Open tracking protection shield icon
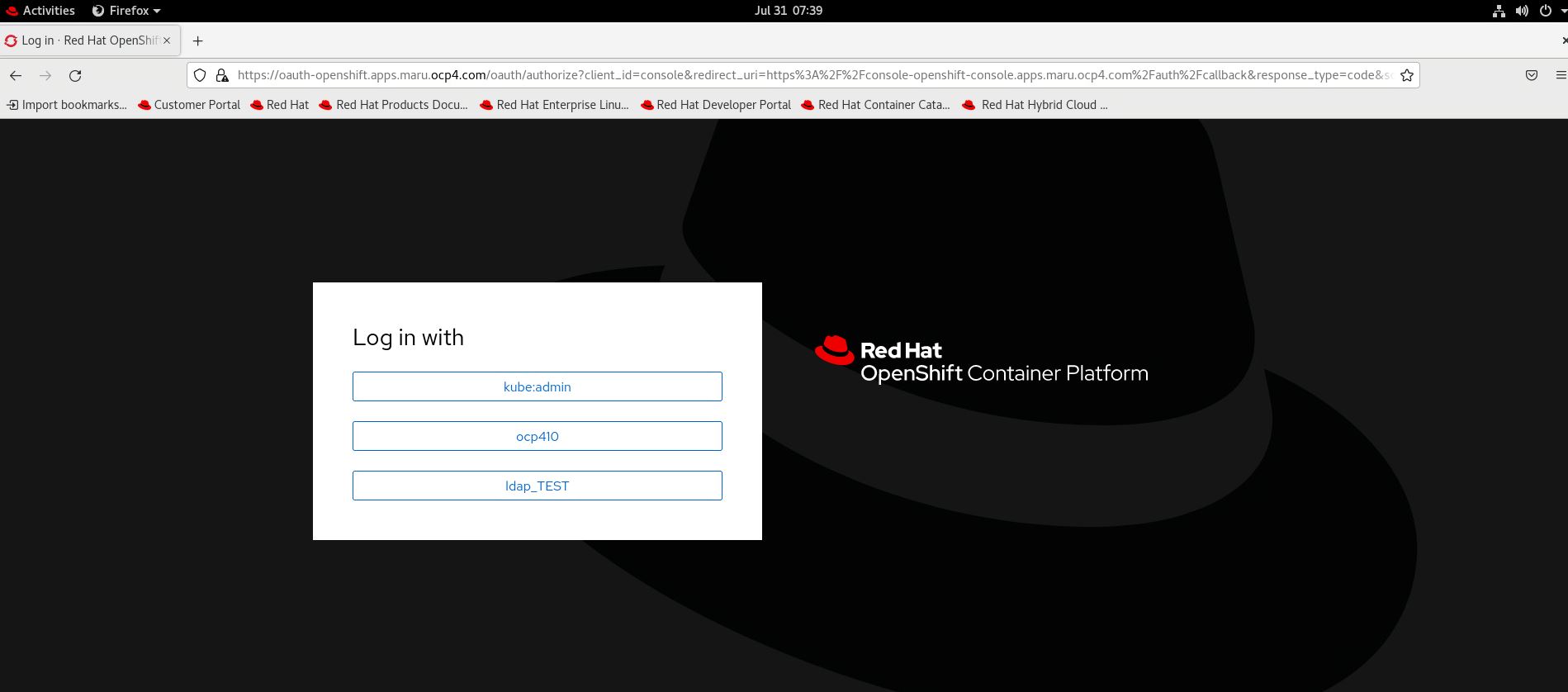 coord(200,75)
